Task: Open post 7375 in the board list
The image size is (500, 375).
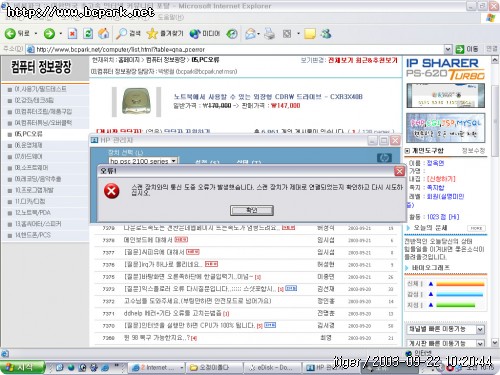Action: click(188, 277)
